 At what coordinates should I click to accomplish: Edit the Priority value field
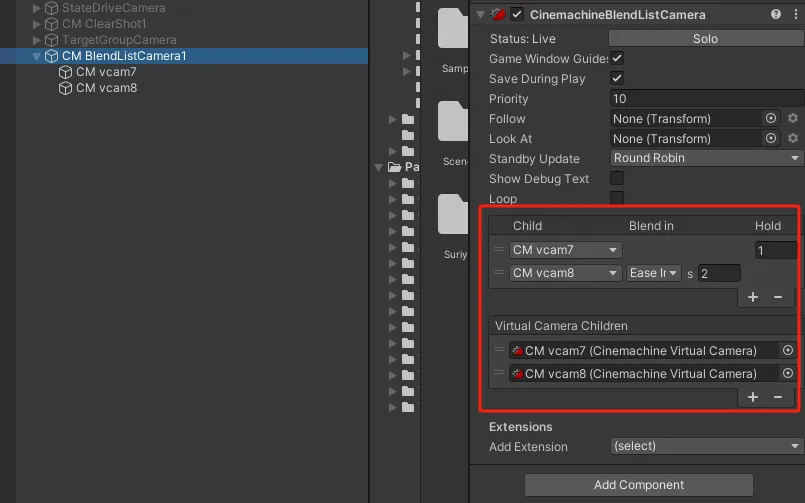point(706,99)
